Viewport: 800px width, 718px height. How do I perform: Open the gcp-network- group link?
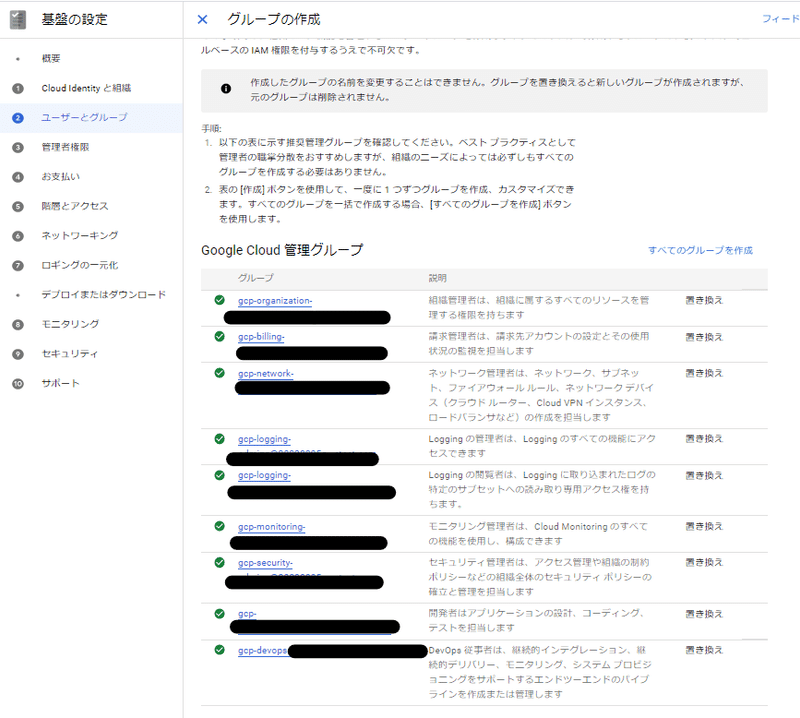click(x=266, y=374)
